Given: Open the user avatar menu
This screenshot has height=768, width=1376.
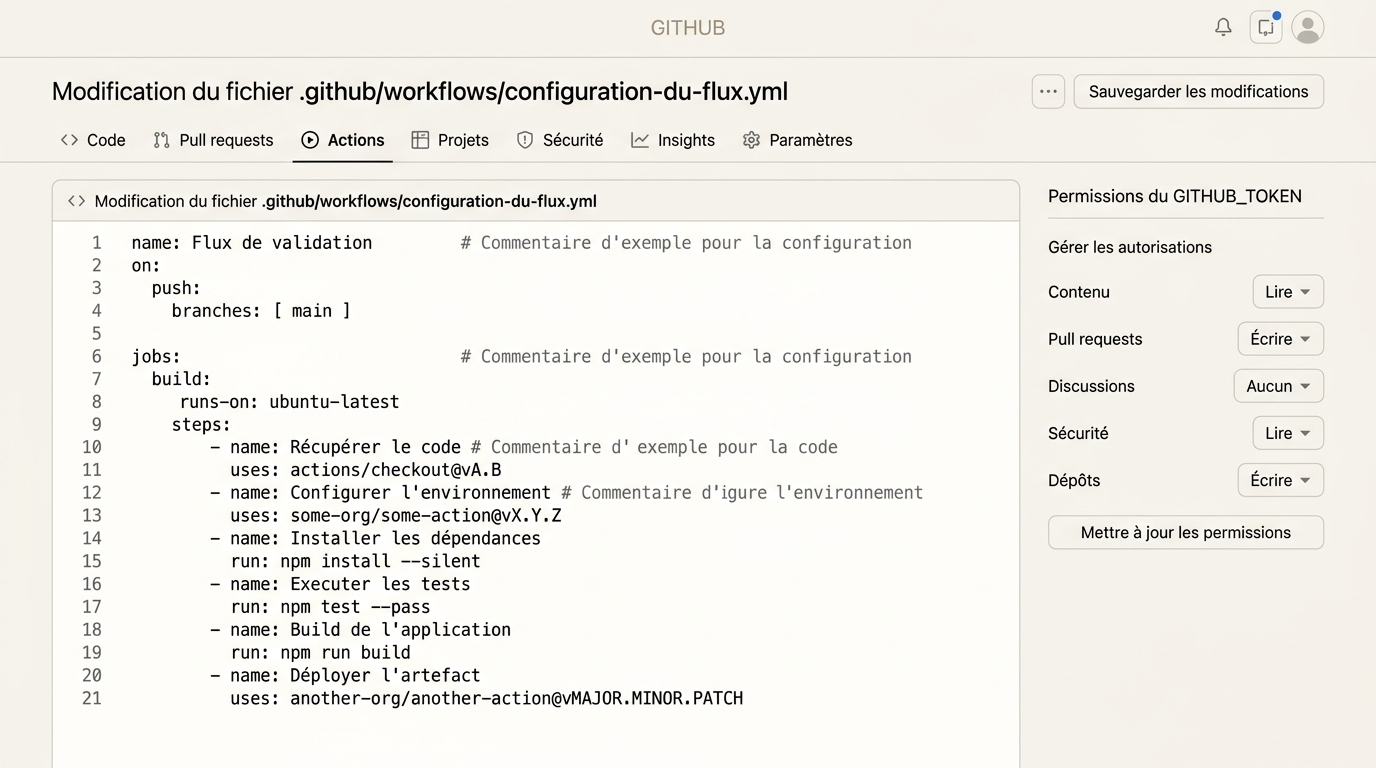Looking at the screenshot, I should click(1308, 27).
